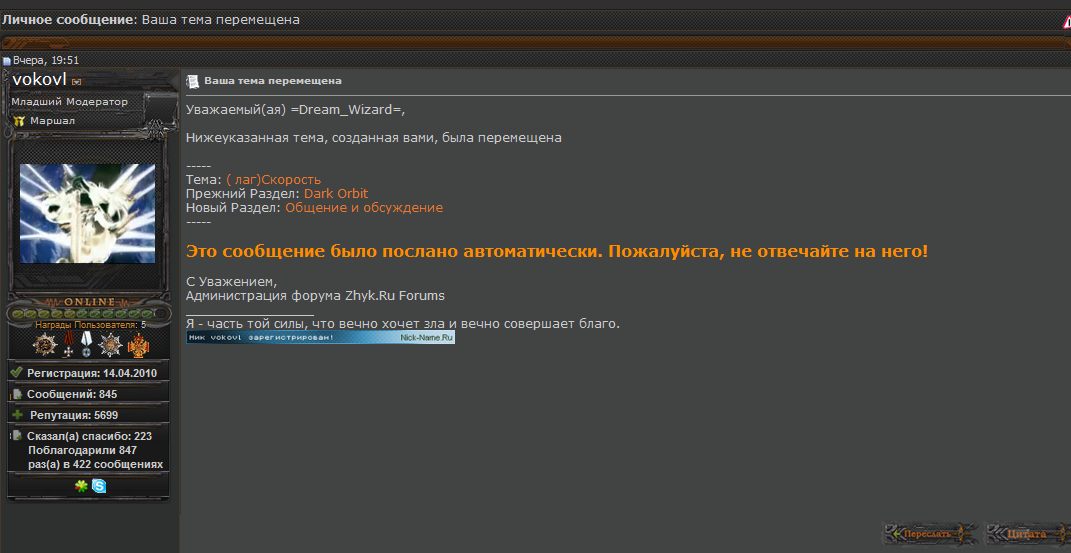
Task: Click the warning triangle icon
Action: point(1065,21)
